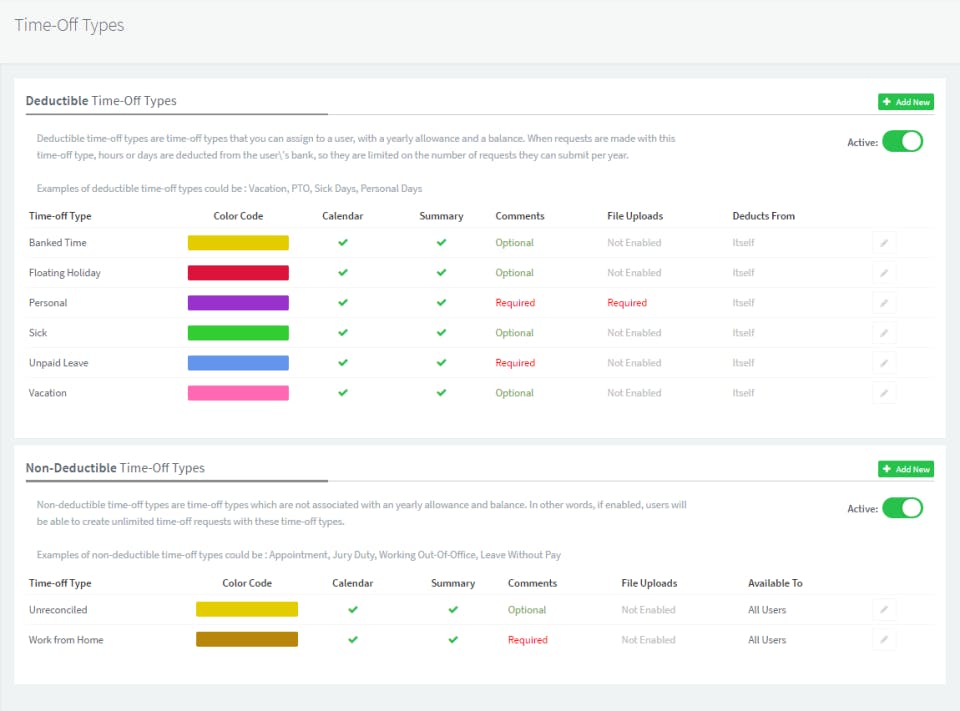
Task: Edit the Unreconciled time-off type
Action: (x=884, y=610)
